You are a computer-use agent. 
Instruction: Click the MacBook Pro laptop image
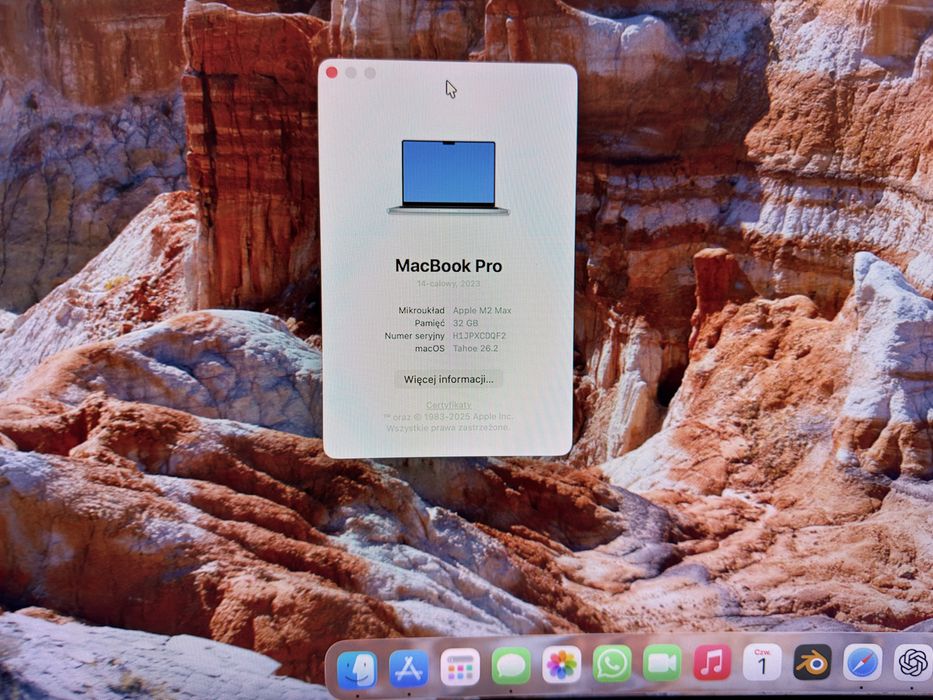click(448, 177)
